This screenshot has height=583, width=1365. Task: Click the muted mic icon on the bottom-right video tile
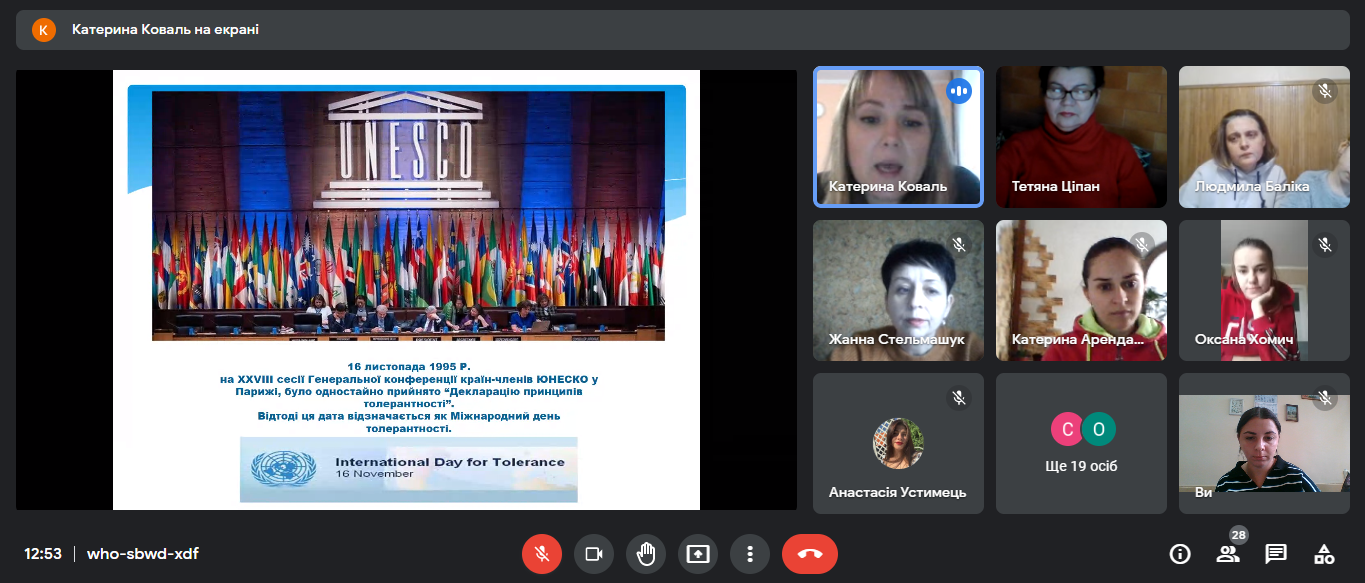[1325, 398]
